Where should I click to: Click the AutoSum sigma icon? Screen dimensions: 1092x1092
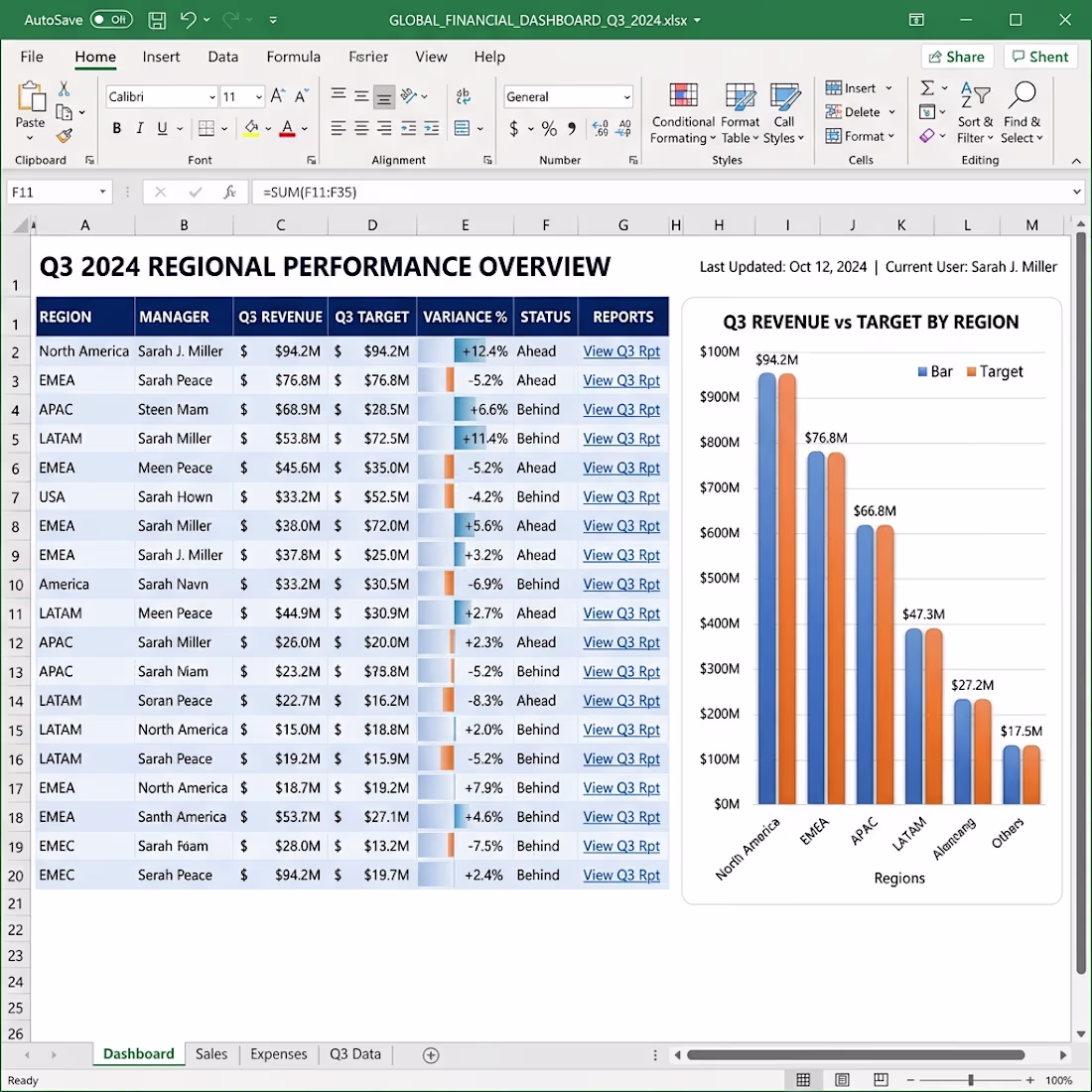[x=927, y=87]
